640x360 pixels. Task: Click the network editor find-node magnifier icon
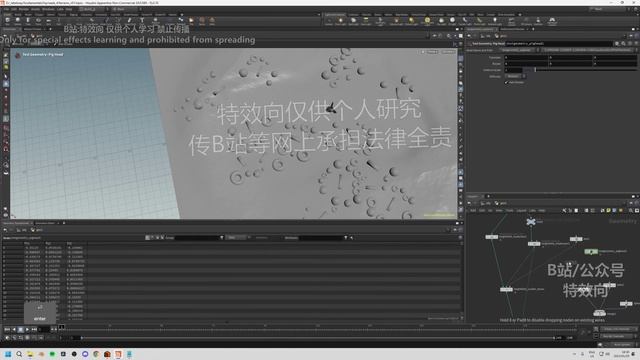coord(631,210)
